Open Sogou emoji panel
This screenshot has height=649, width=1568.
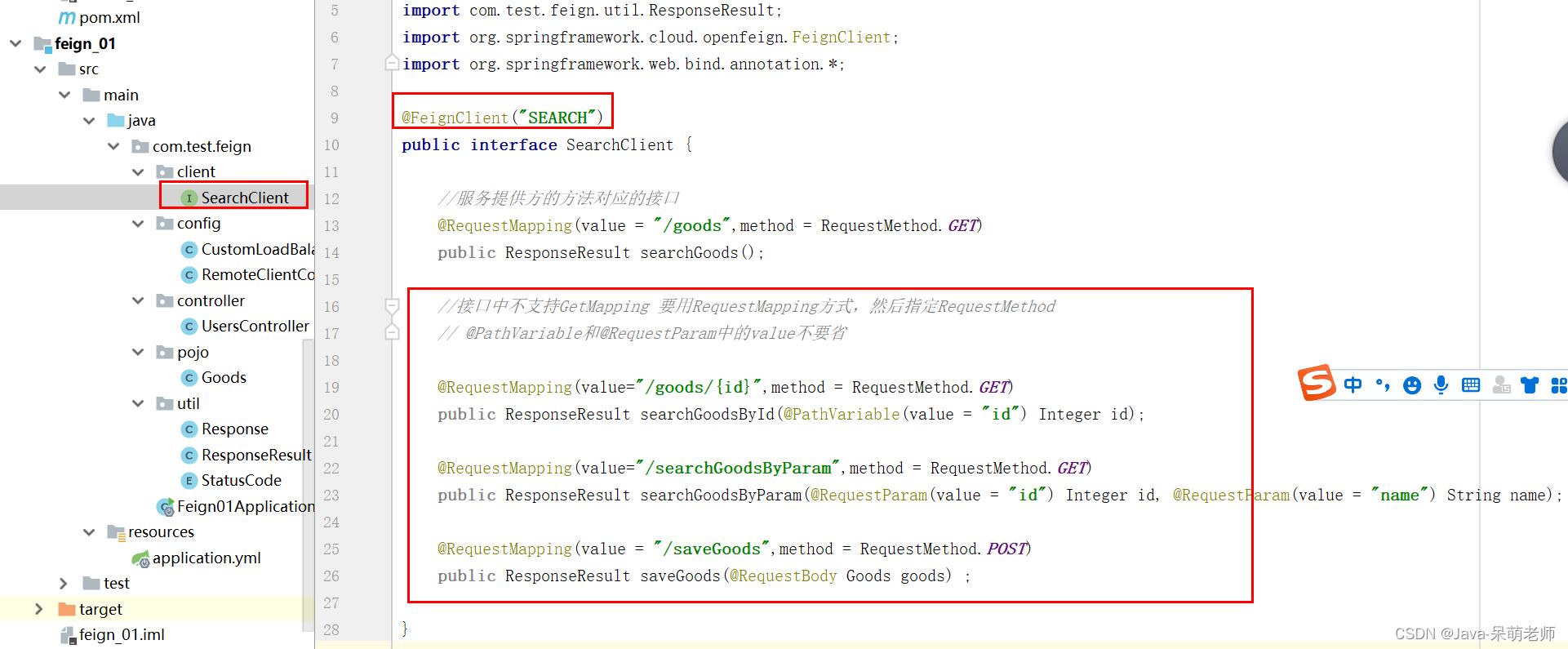(1412, 385)
